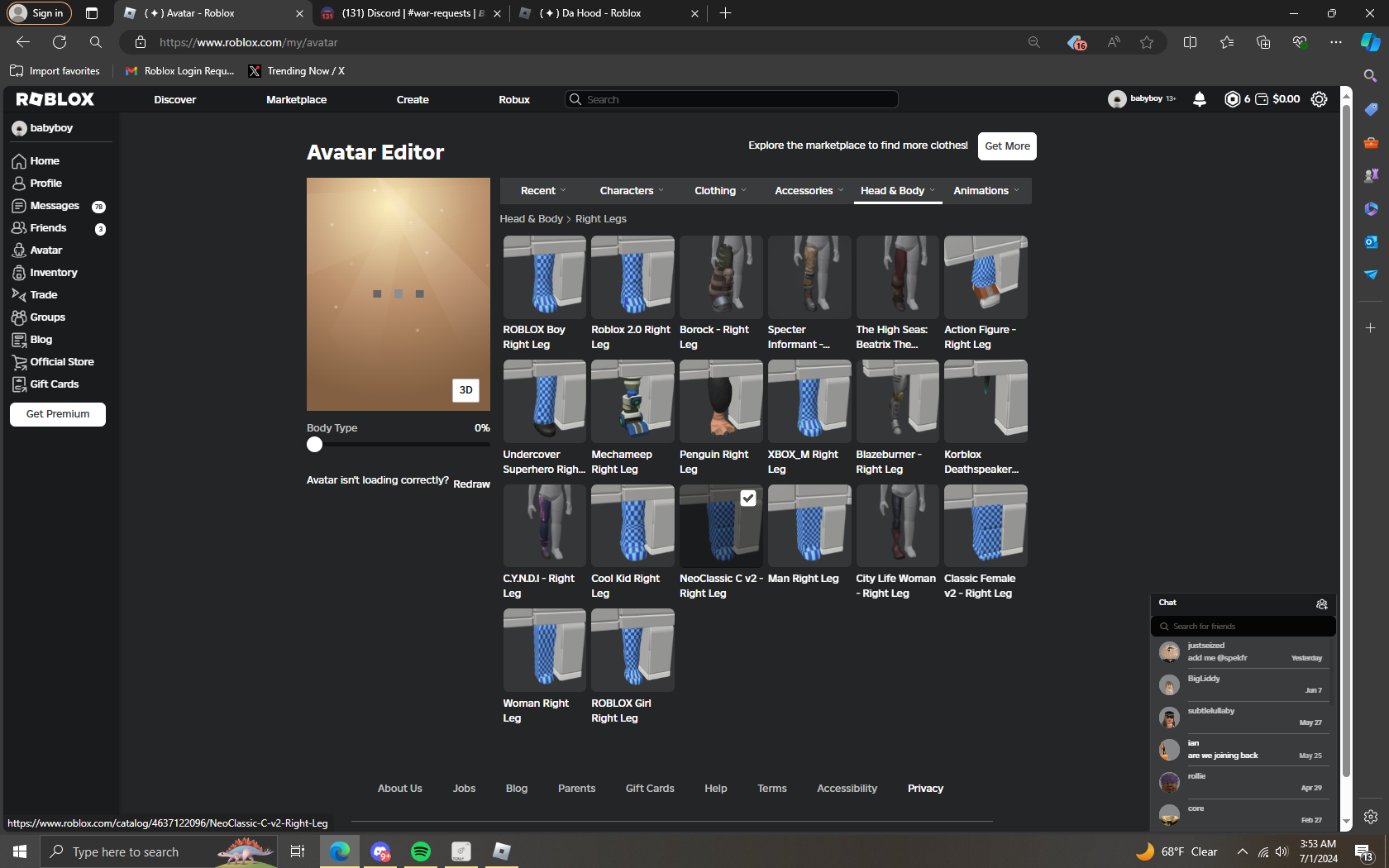This screenshot has height=868, width=1389.
Task: Click the Get Premium button
Action: (x=58, y=414)
